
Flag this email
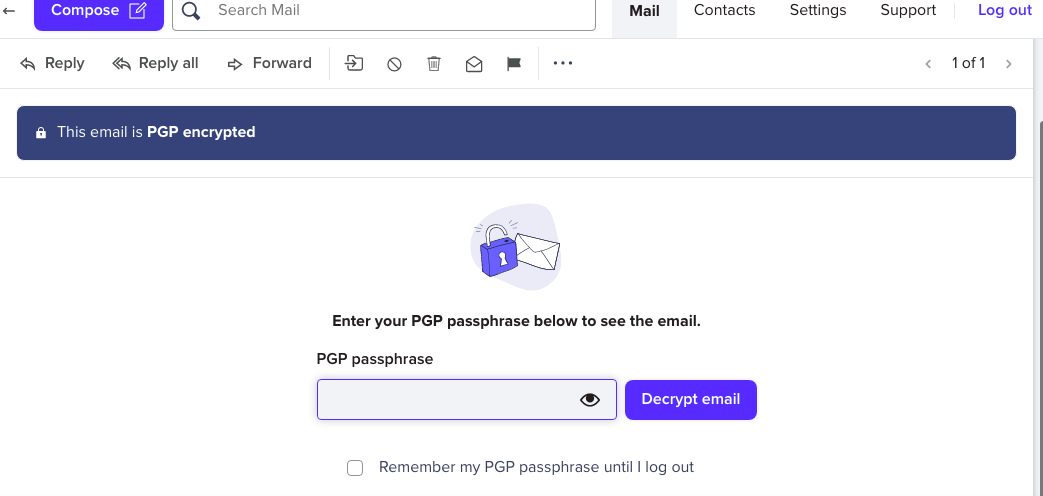point(514,63)
